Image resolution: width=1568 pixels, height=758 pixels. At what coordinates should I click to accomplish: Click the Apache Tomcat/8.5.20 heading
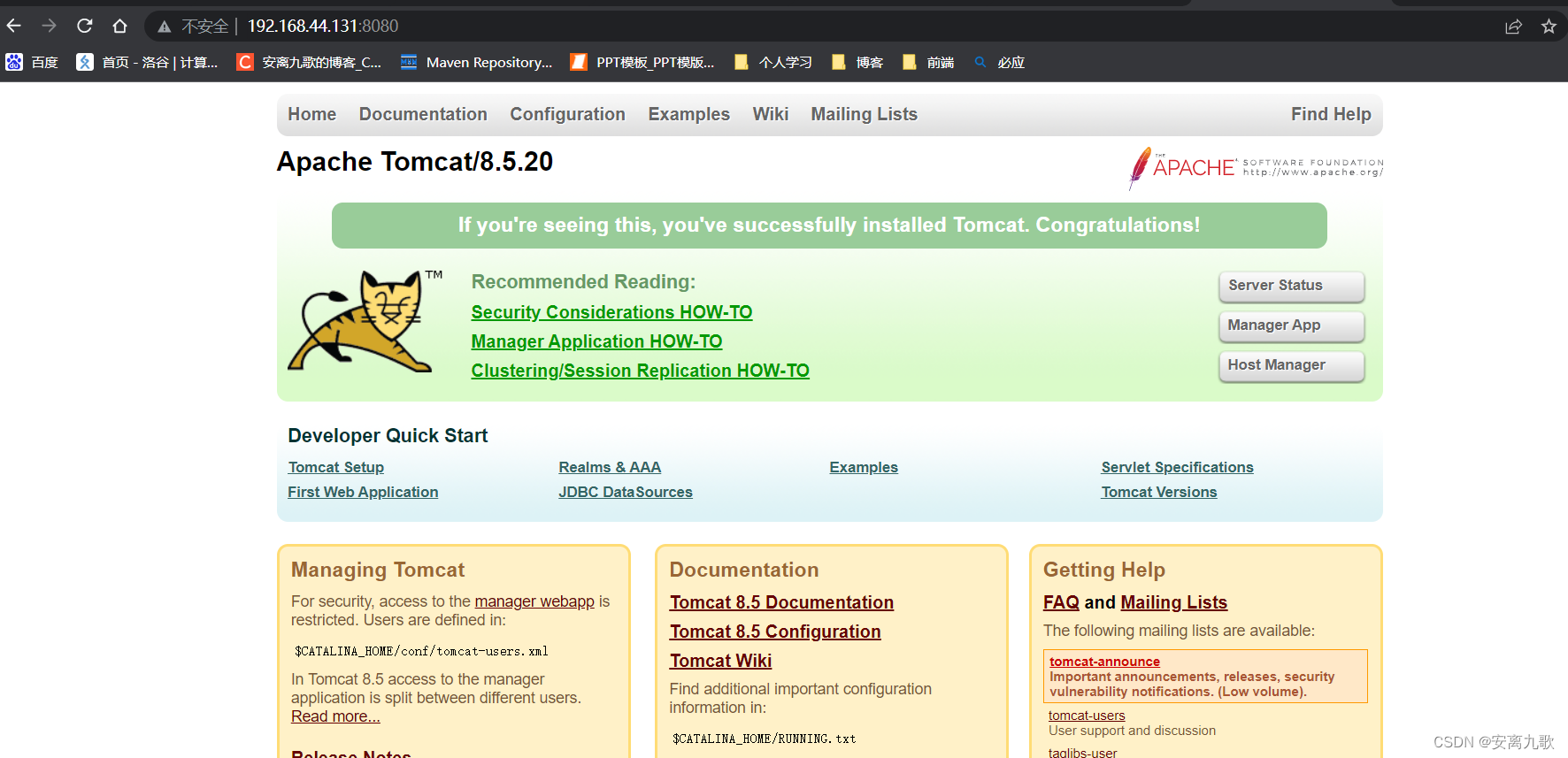tap(415, 162)
